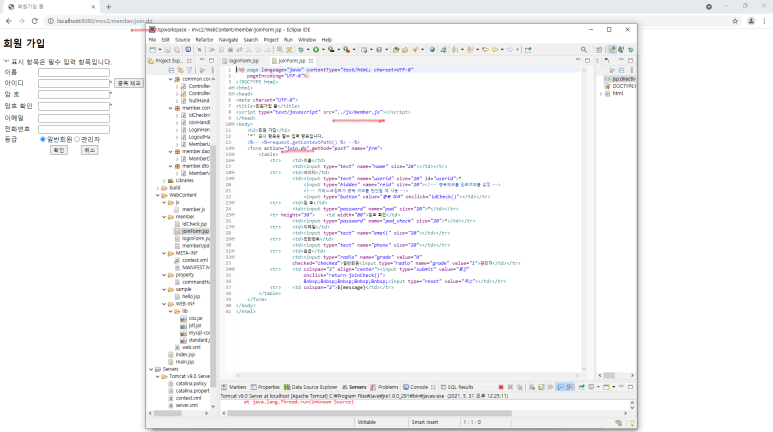Click the 중복 체크 button
This screenshot has width=773, height=432.
[x=129, y=83]
